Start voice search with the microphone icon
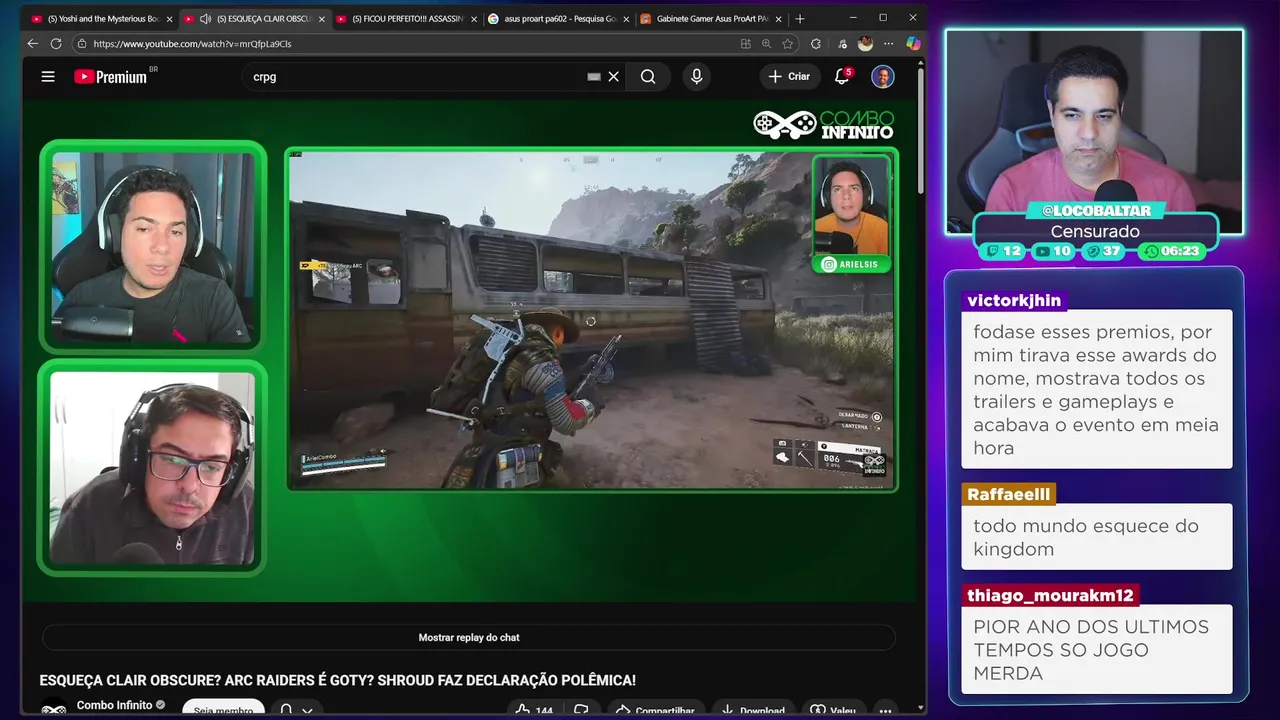The height and width of the screenshot is (720, 1280). pyautogui.click(x=697, y=77)
